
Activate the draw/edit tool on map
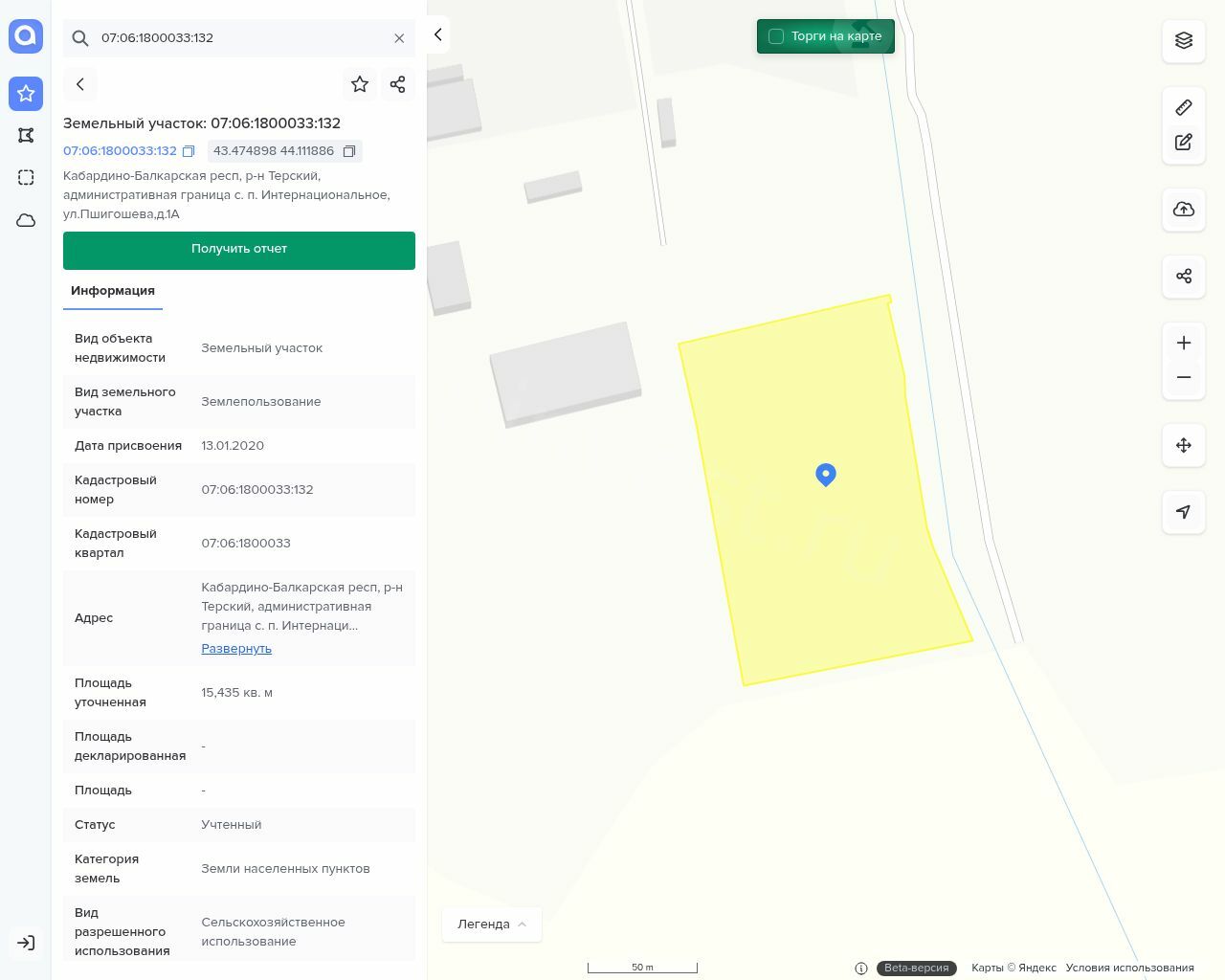1184,143
